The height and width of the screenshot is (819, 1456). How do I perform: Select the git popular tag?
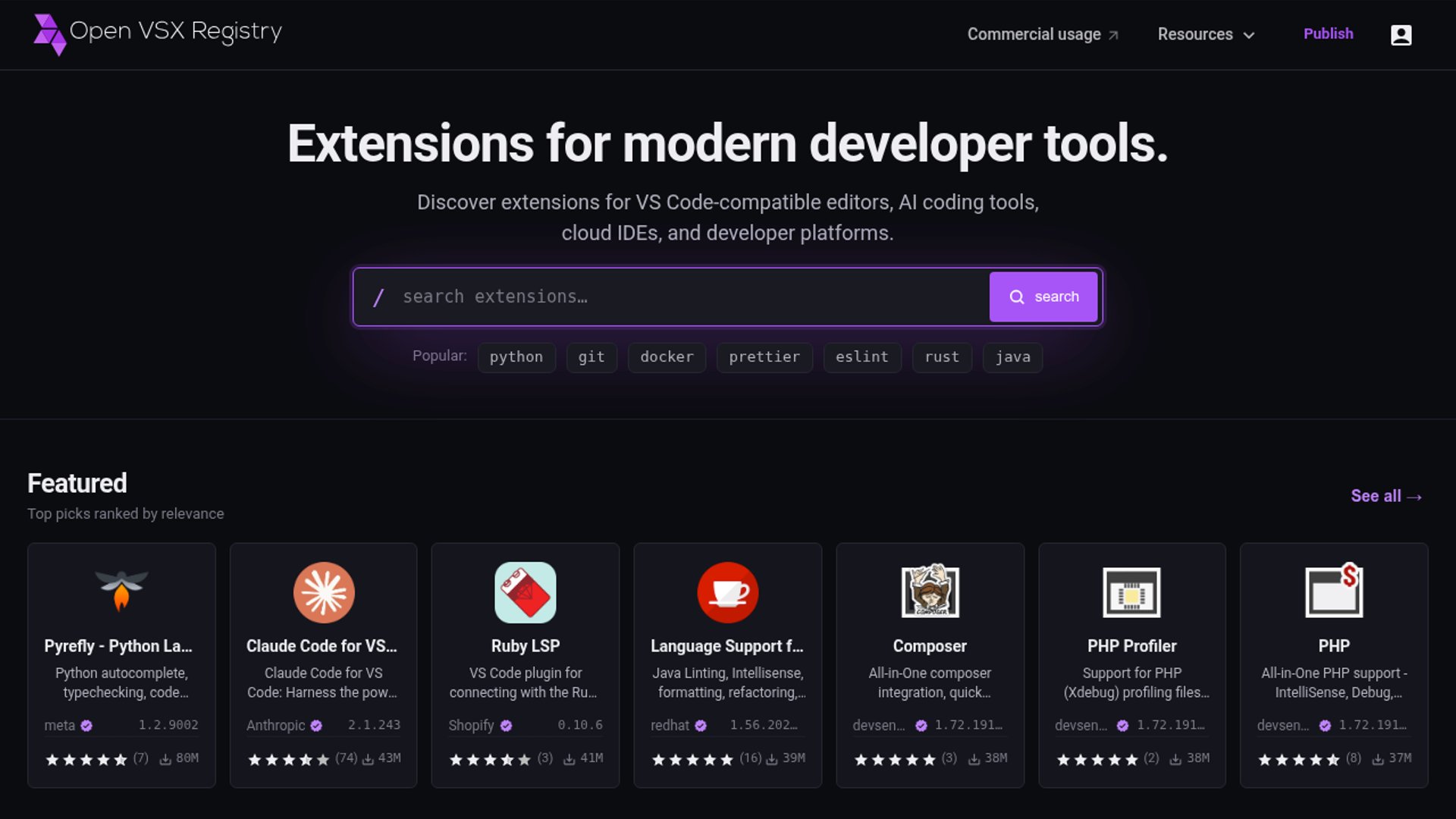click(x=591, y=357)
